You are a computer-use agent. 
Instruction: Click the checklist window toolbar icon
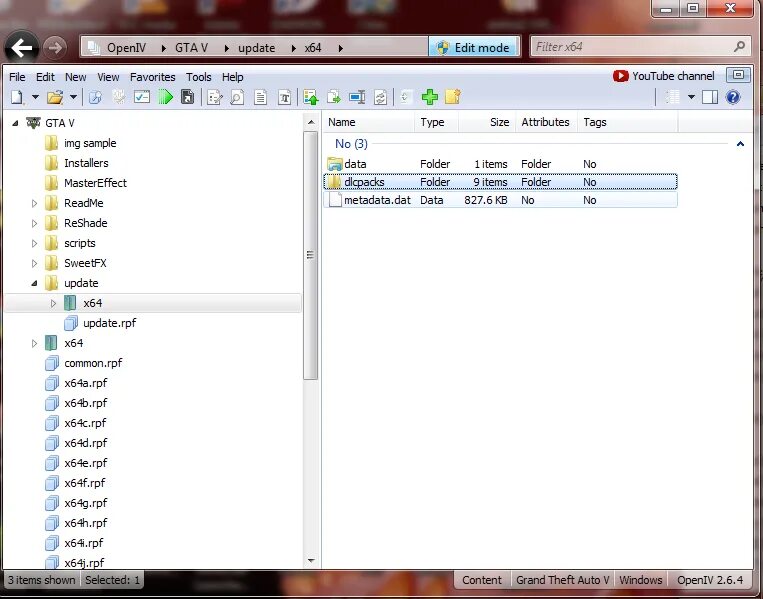tap(142, 97)
